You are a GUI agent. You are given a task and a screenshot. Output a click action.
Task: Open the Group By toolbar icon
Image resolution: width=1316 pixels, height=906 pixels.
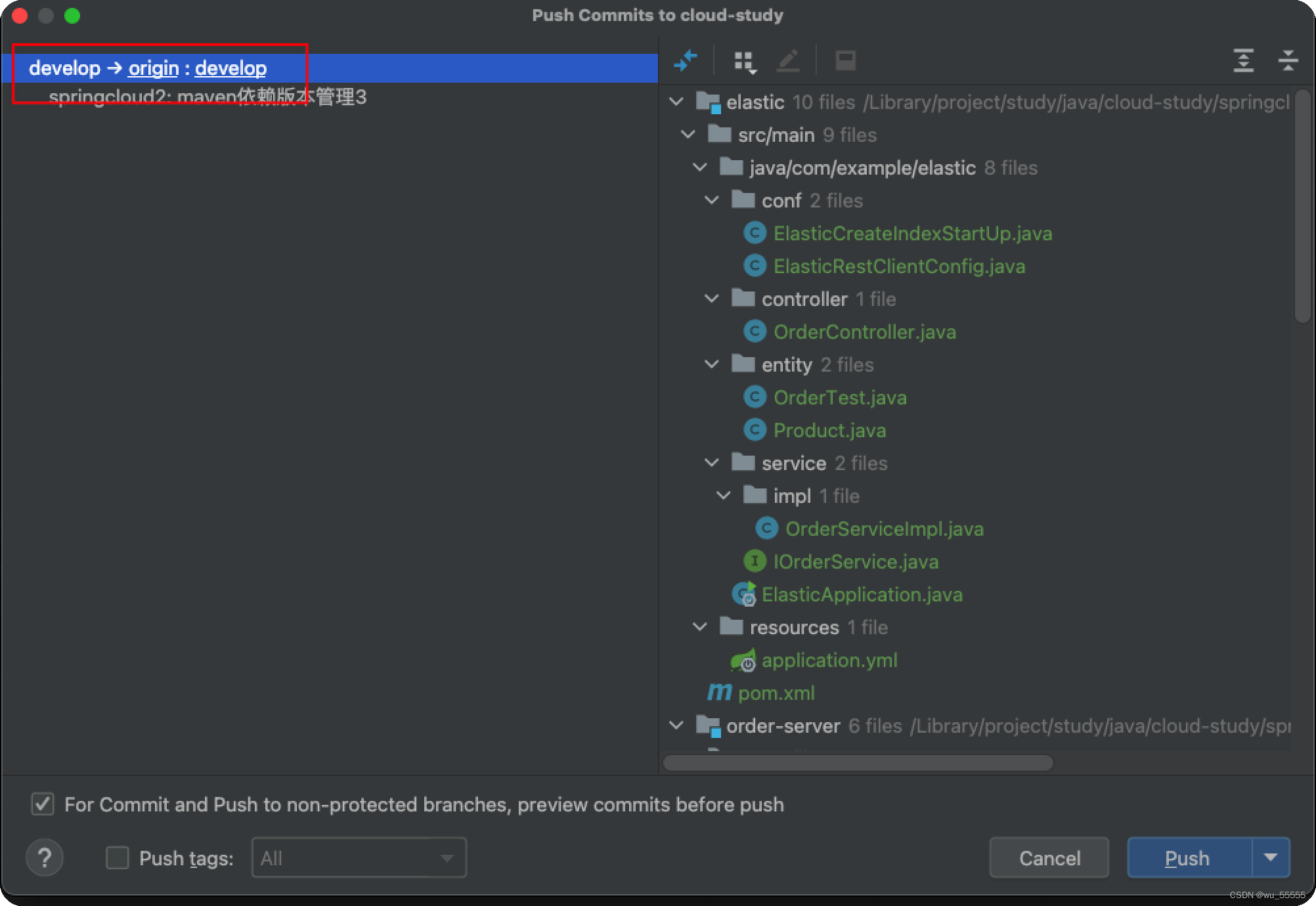point(744,62)
